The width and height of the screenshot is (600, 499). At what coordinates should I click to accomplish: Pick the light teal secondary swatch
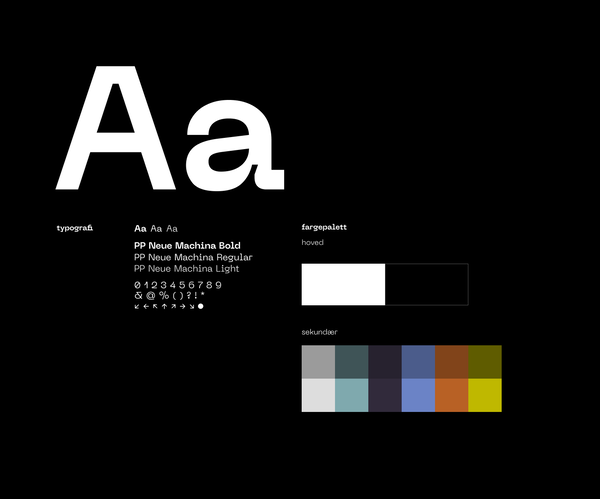tap(352, 395)
